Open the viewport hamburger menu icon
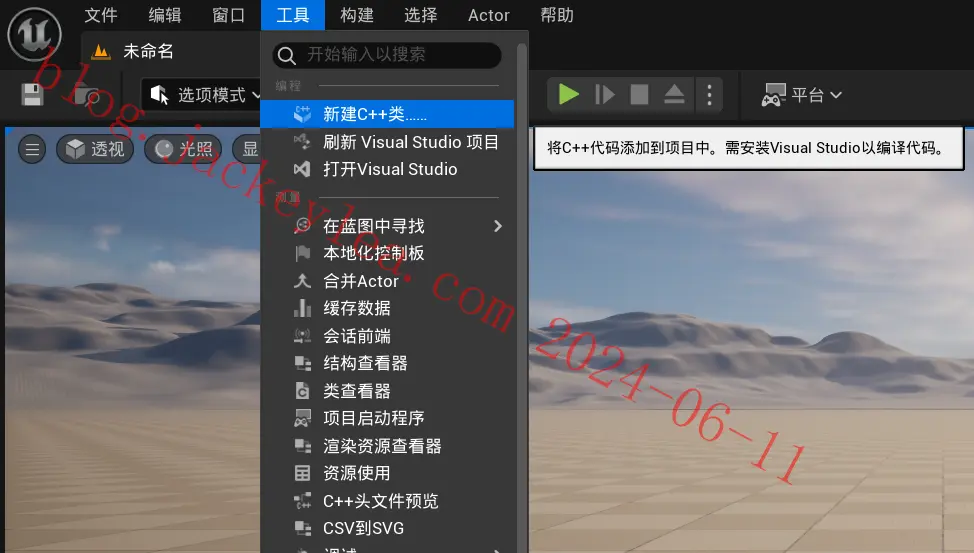Viewport: 974px width, 553px height. (32, 149)
